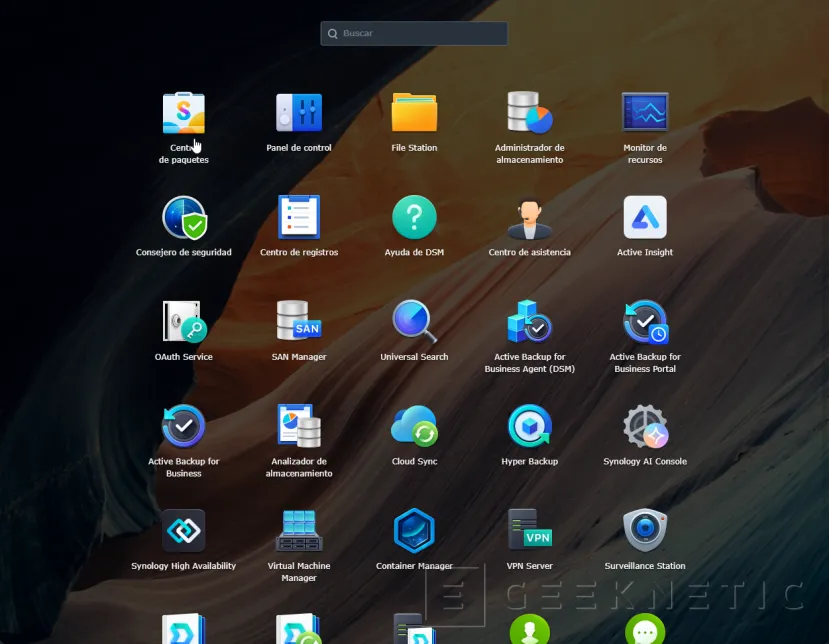Open Consejero de seguridad
This screenshot has height=644, width=829.
tap(184, 218)
